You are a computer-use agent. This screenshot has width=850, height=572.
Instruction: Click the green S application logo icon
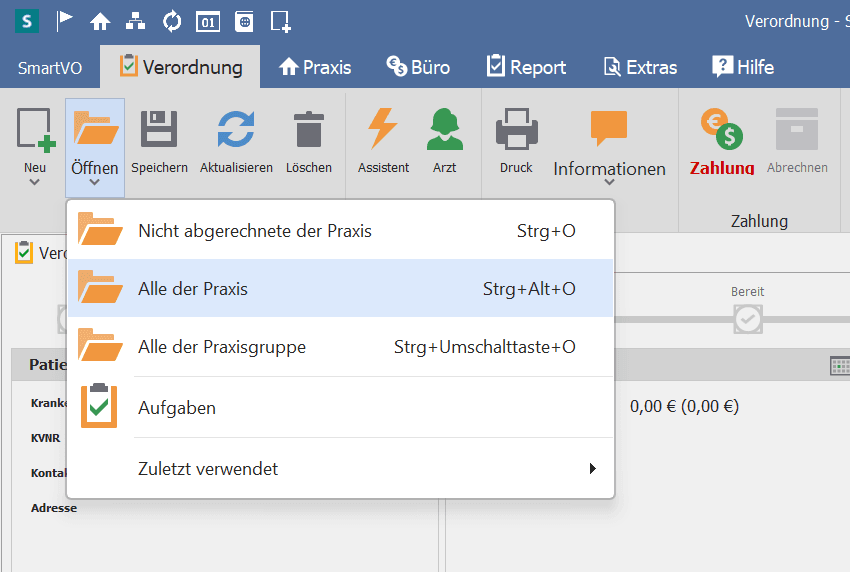pos(27,22)
